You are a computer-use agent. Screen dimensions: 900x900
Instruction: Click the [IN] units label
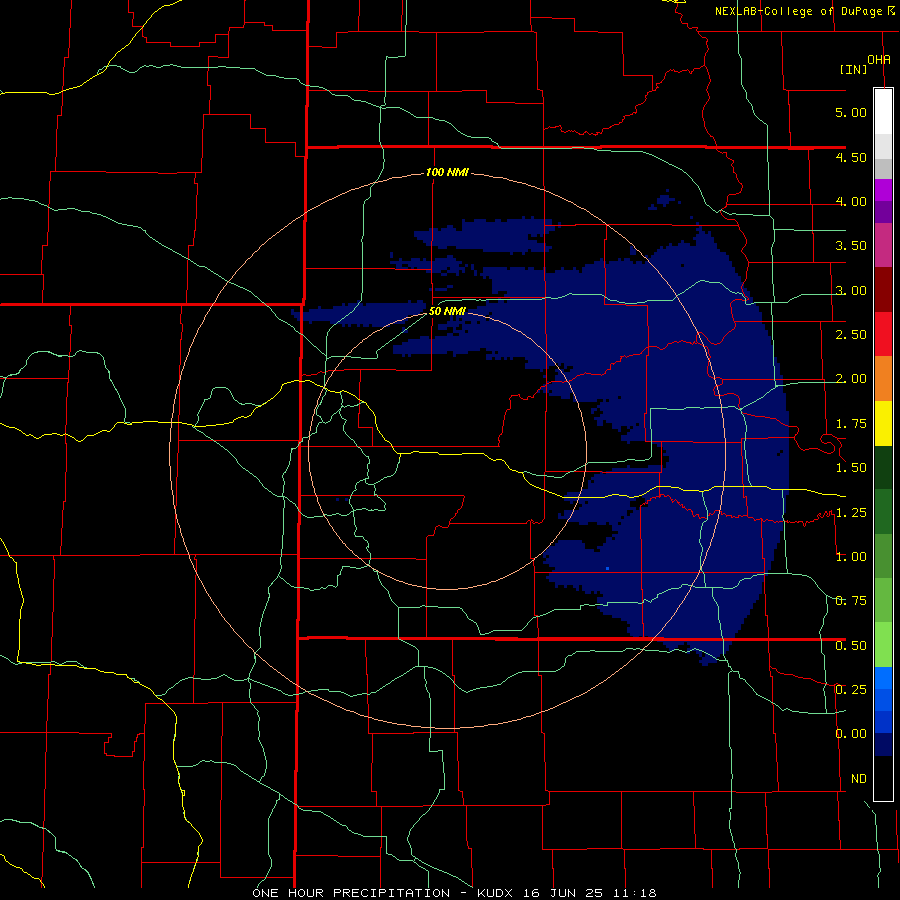(x=854, y=69)
